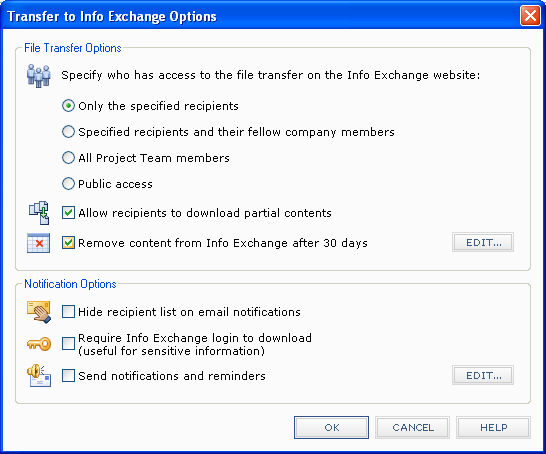The height and width of the screenshot is (454, 546).
Task: Select the Public access radio button
Action: click(68, 184)
